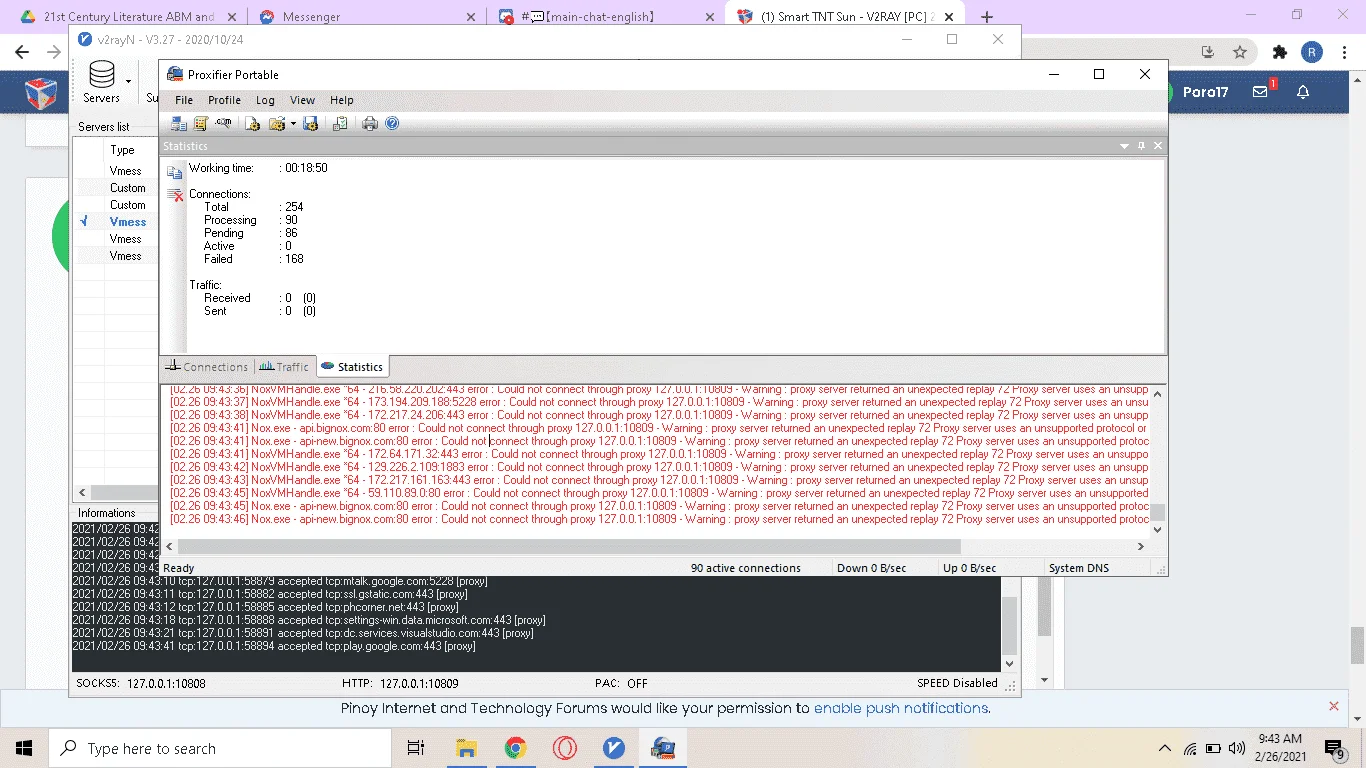
Task: Open the Log menu
Action: [x=265, y=100]
